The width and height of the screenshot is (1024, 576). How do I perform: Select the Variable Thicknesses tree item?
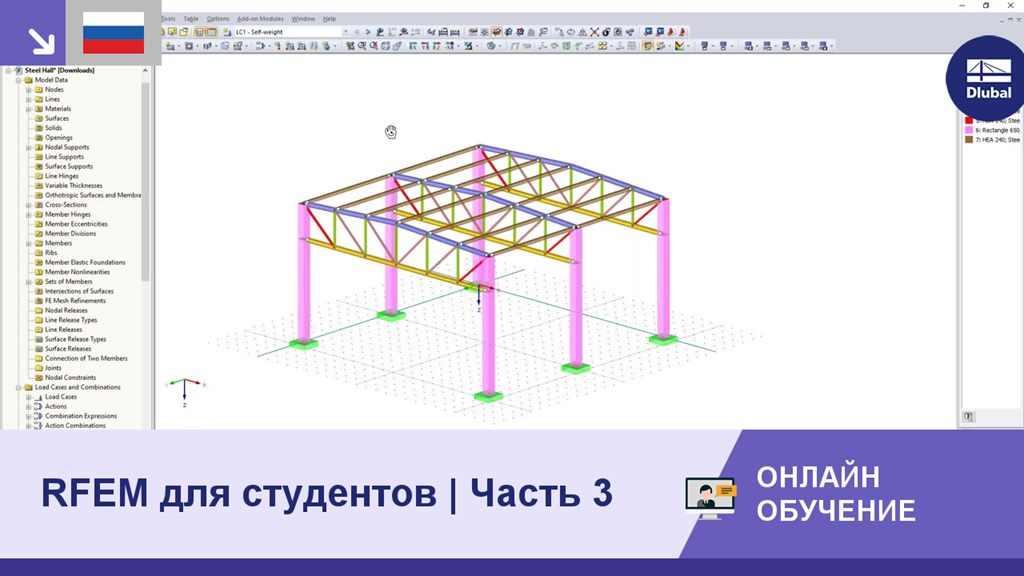click(73, 185)
